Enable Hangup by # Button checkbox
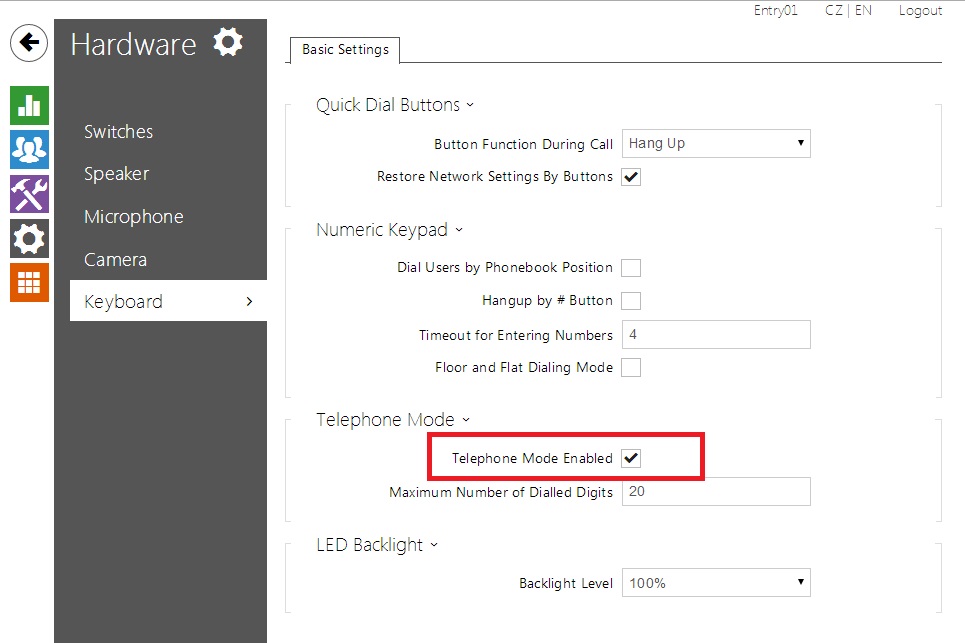 (x=631, y=301)
